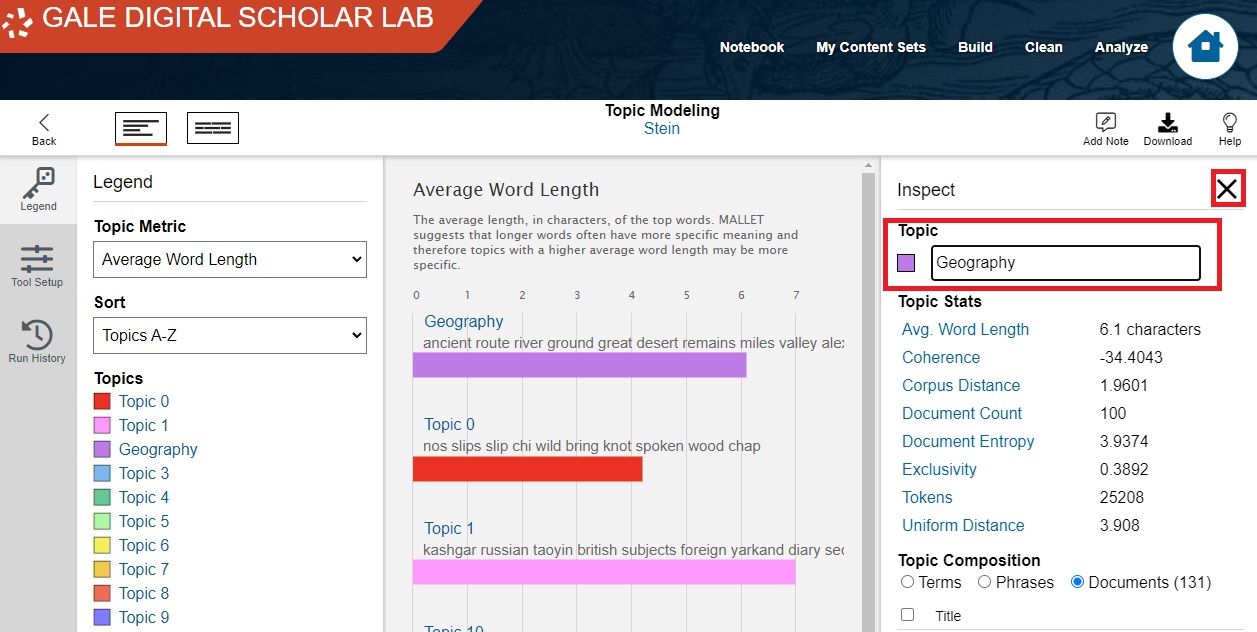The width and height of the screenshot is (1257, 632).
Task: Click Inspect panel topic color swatch
Action: pos(906,263)
